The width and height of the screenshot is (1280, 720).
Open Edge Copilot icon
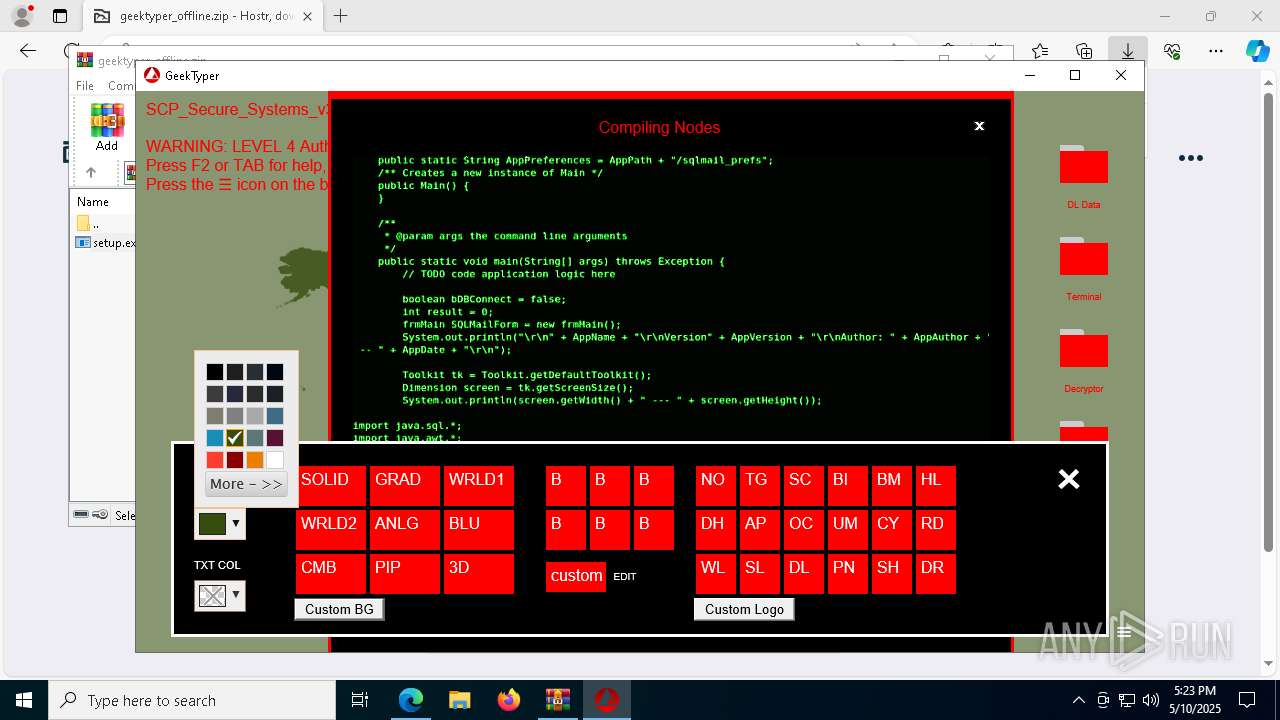tap(1257, 51)
